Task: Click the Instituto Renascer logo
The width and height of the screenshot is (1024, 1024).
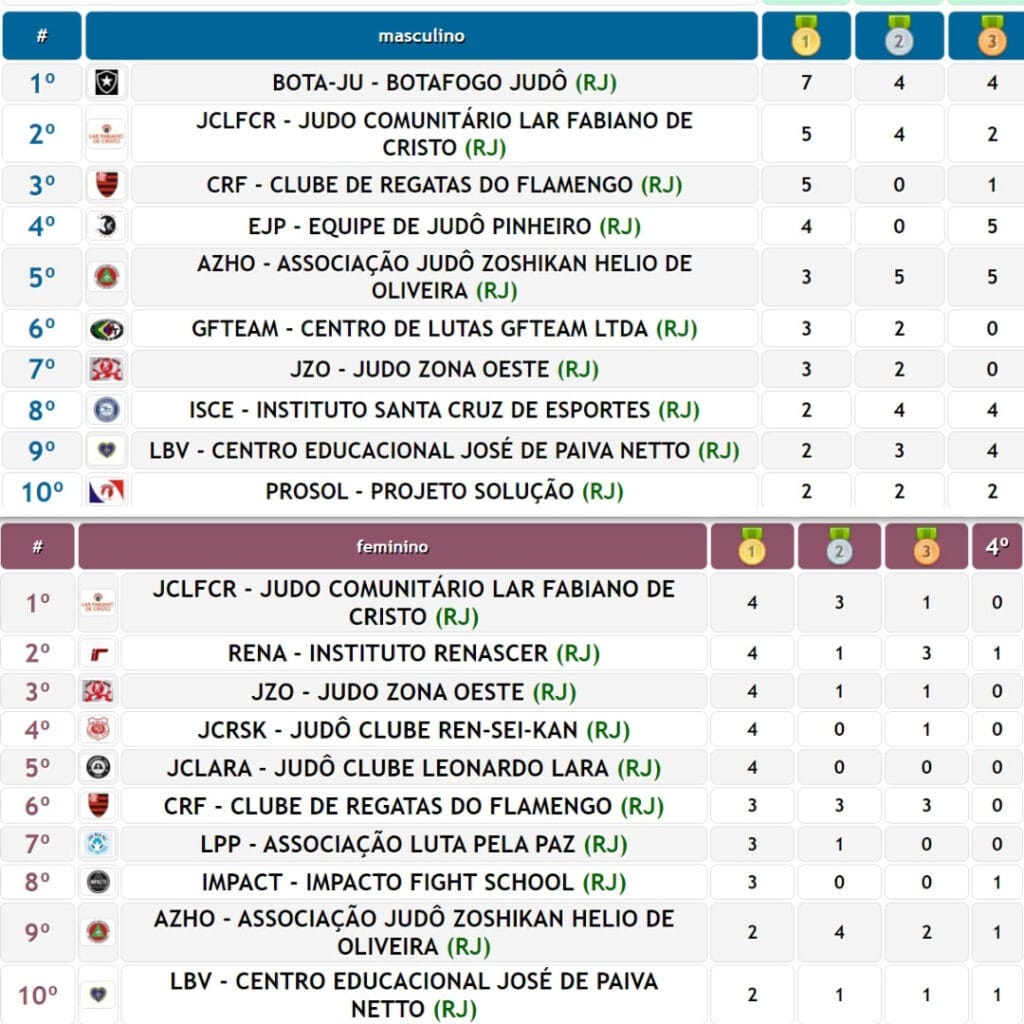Action: [x=100, y=654]
